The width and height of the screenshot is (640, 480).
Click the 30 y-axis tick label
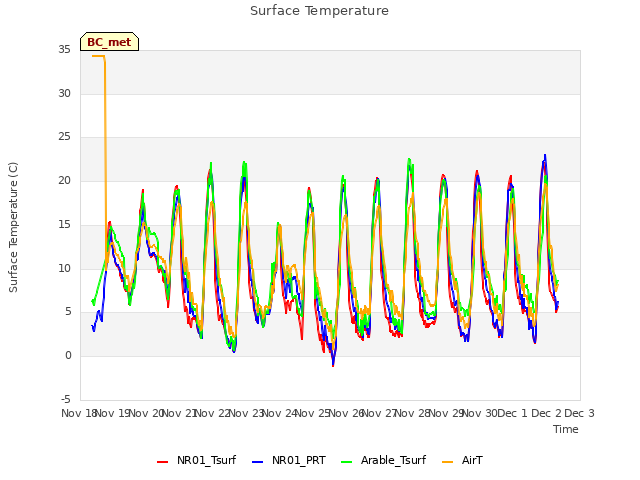click(x=64, y=93)
